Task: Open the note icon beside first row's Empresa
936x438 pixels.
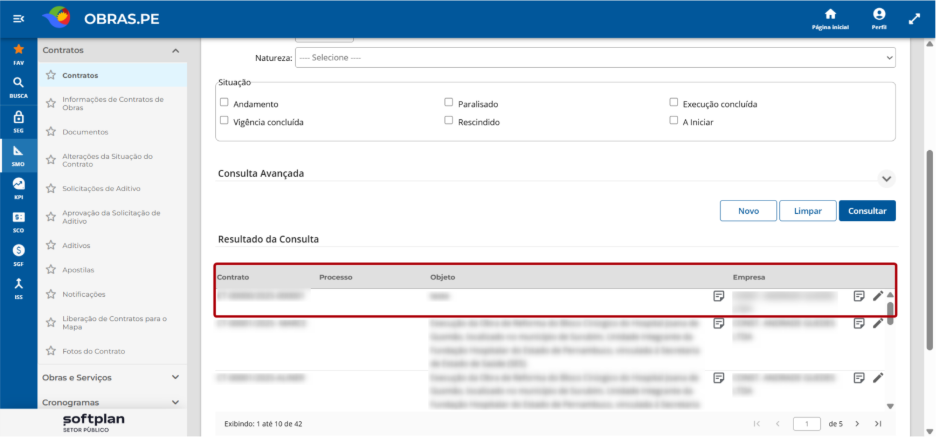Action: [859, 295]
